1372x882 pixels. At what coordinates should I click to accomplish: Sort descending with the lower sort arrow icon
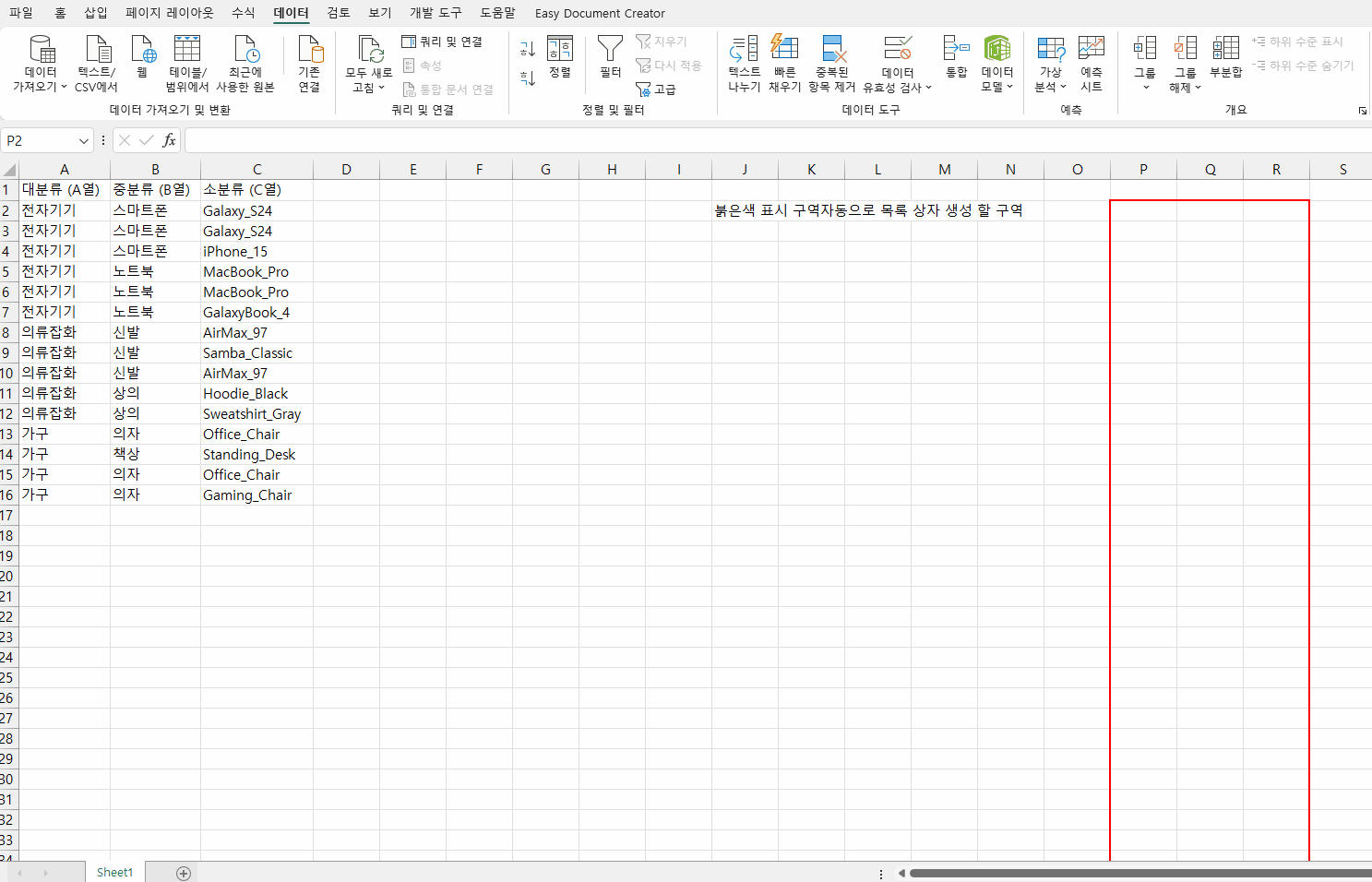[x=528, y=78]
